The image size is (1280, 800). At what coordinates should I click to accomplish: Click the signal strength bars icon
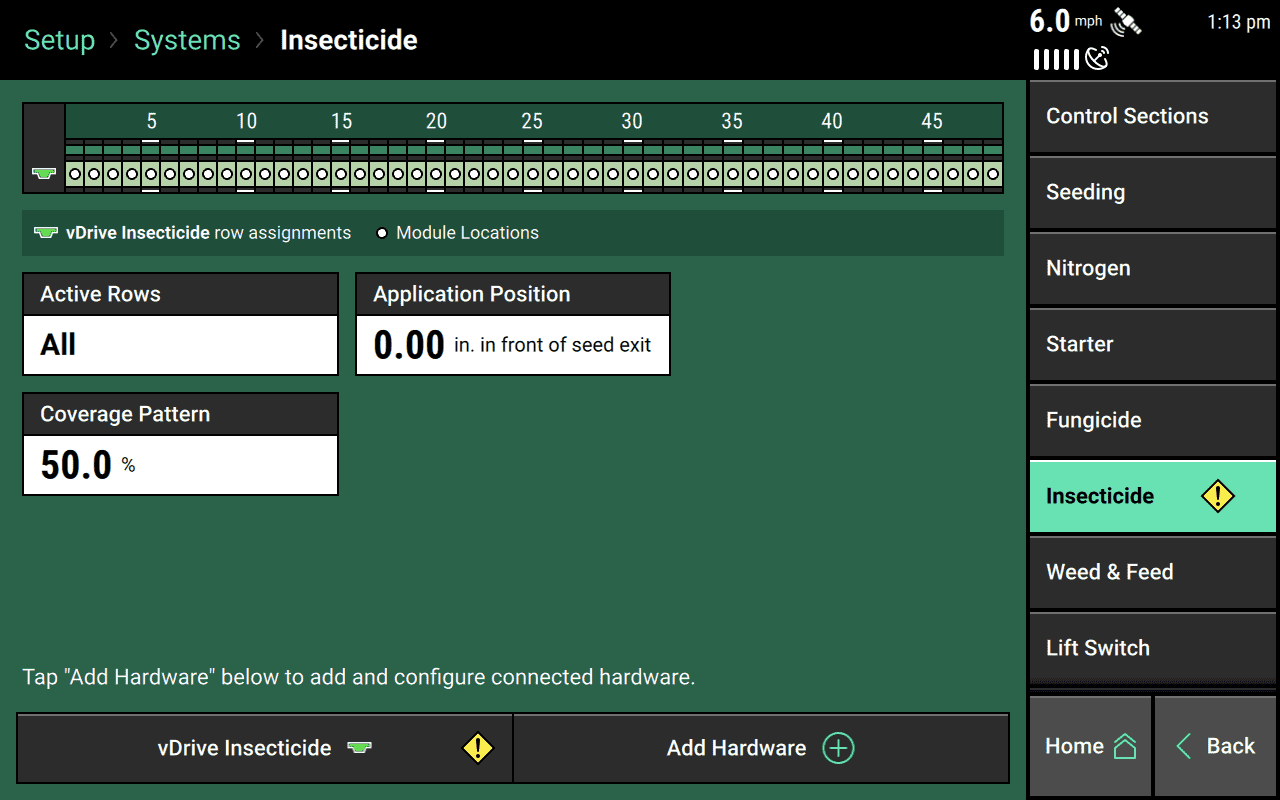1055,60
